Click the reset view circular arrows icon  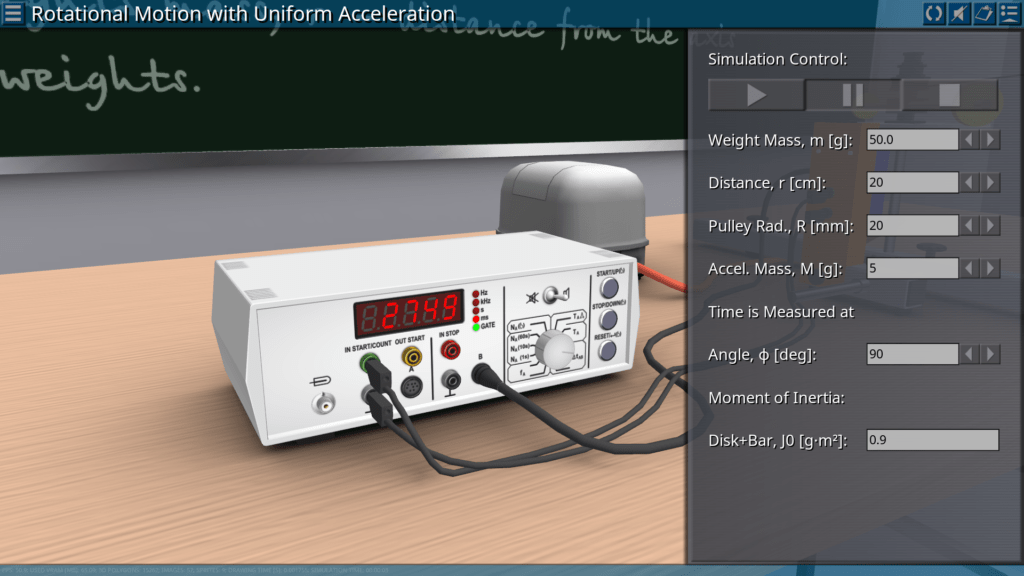[x=933, y=13]
